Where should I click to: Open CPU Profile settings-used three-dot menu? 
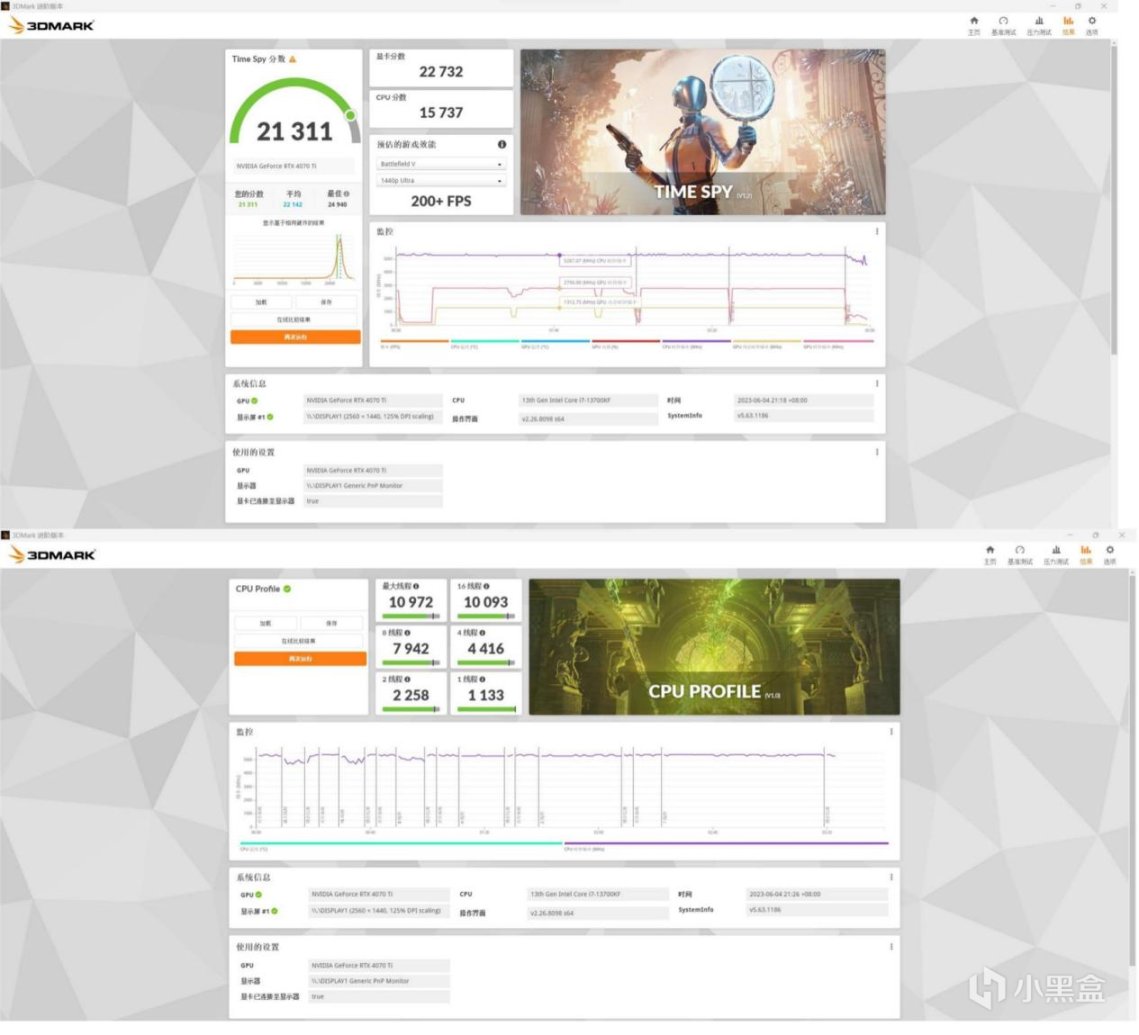click(892, 947)
